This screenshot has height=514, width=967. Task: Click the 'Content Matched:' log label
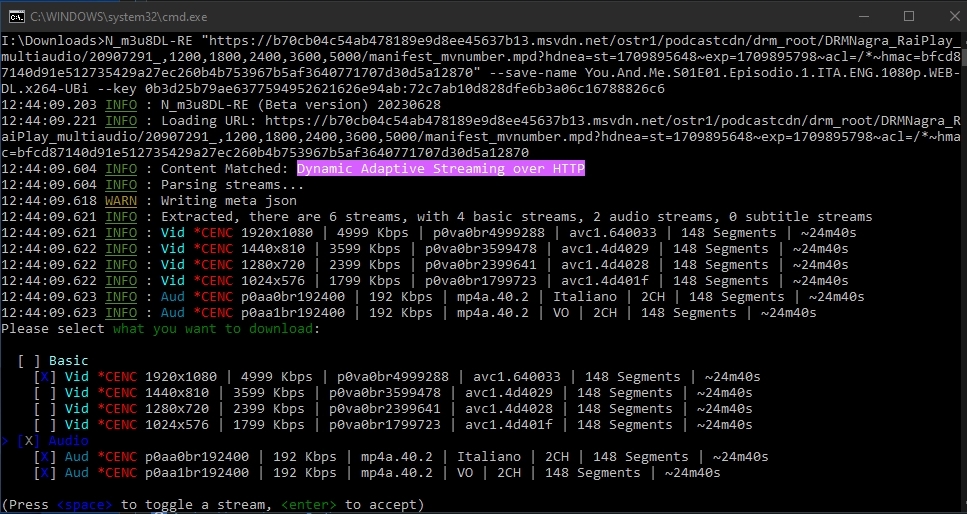[224, 168]
